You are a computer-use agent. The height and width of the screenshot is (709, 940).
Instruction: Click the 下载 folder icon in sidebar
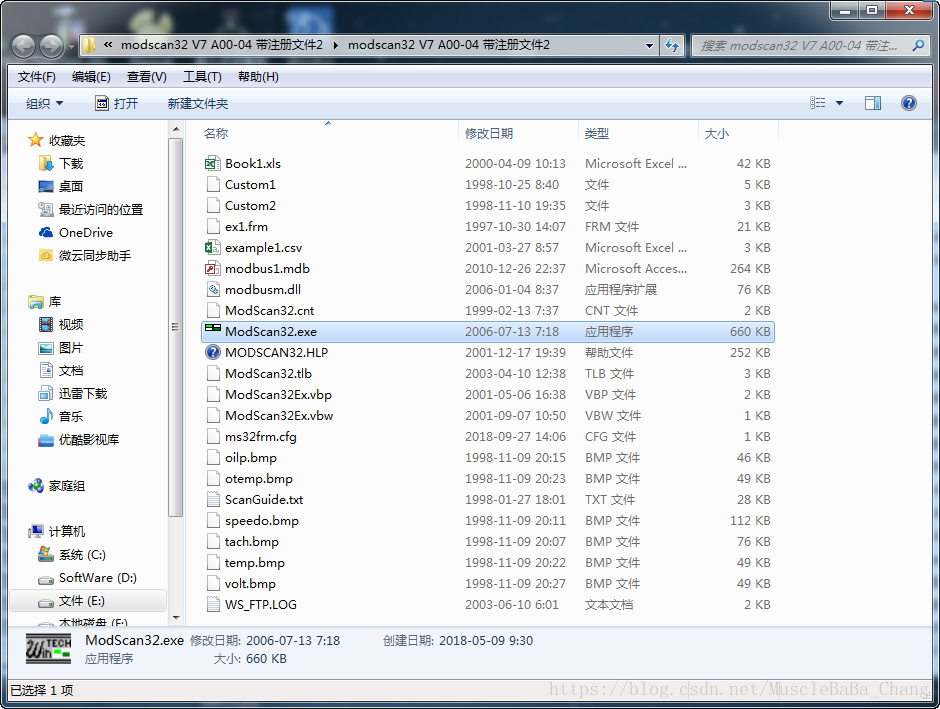46,163
